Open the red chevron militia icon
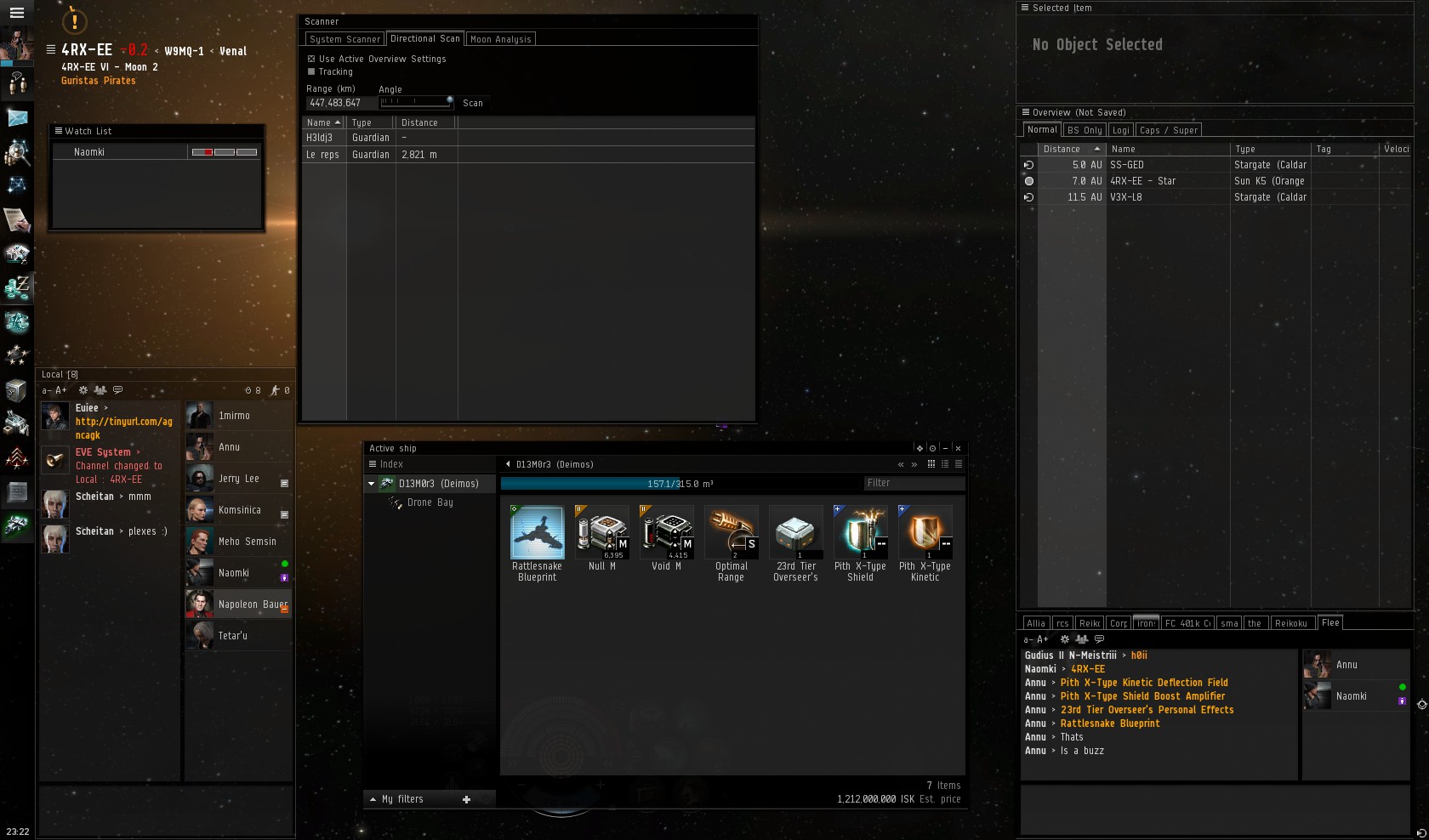Screen dimensions: 1429x840 pyautogui.click(x=17, y=458)
